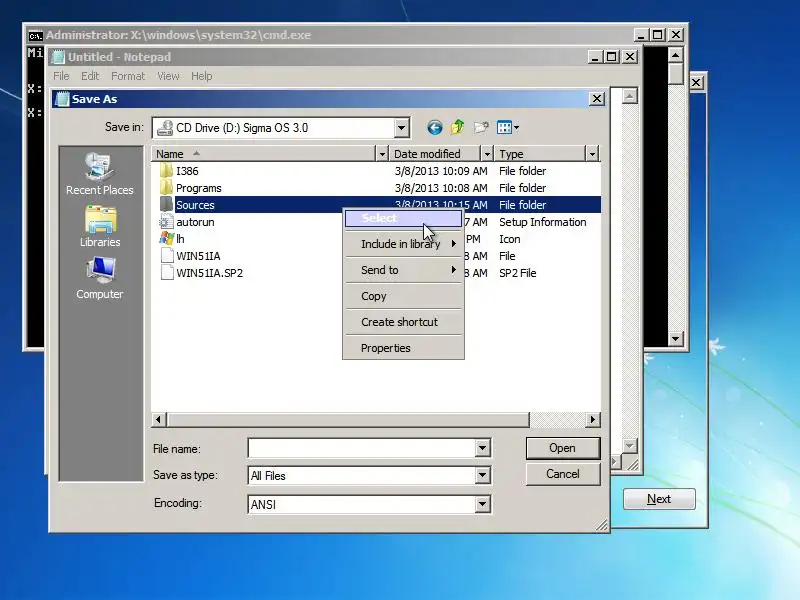Click file list horizontal scrollbar left arrow
The height and width of the screenshot is (600, 800).
coord(159,419)
